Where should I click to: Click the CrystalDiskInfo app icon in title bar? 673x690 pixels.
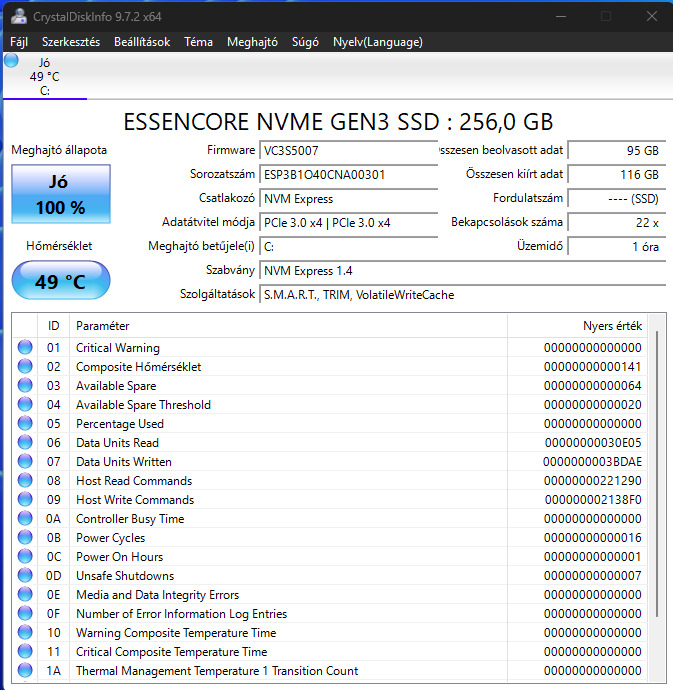pyautogui.click(x=18, y=17)
